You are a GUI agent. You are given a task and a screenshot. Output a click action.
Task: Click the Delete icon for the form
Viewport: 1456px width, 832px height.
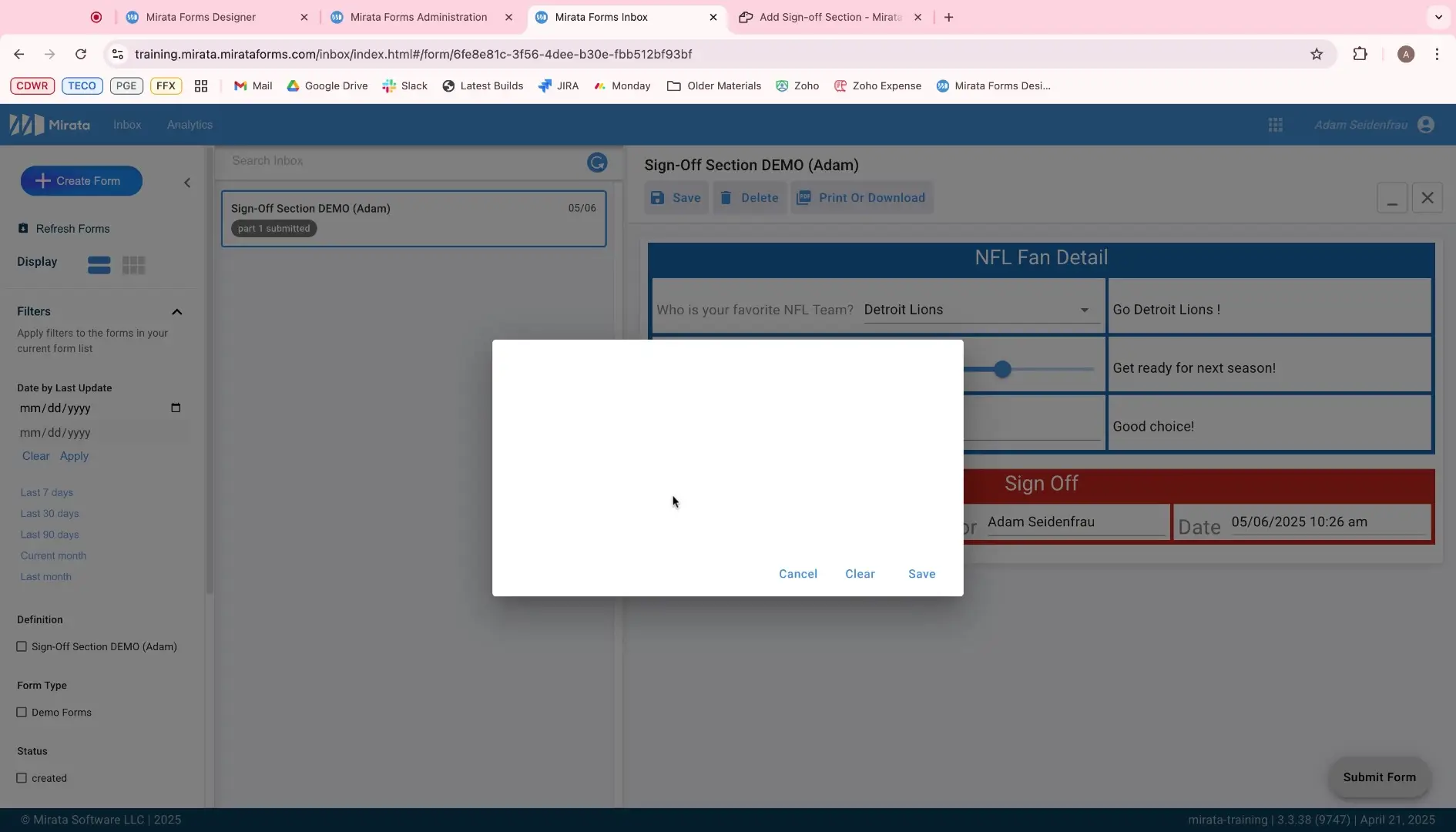click(x=725, y=198)
